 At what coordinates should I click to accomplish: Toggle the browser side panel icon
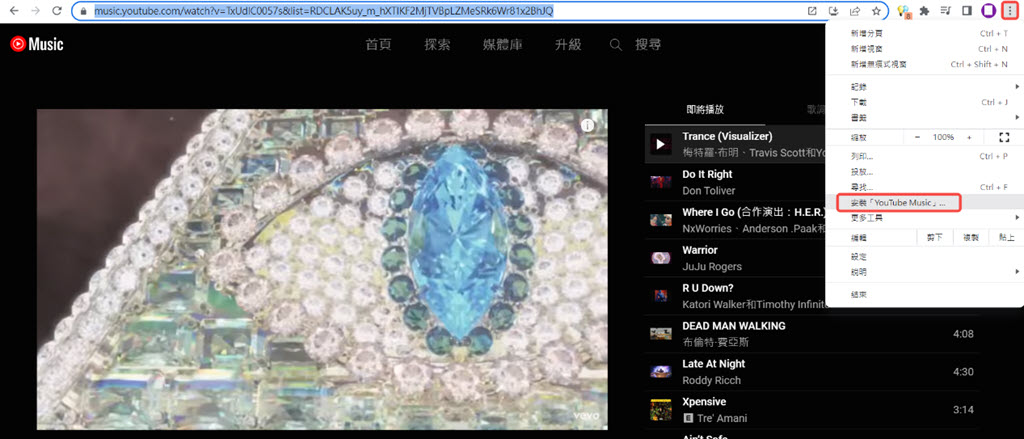968,11
